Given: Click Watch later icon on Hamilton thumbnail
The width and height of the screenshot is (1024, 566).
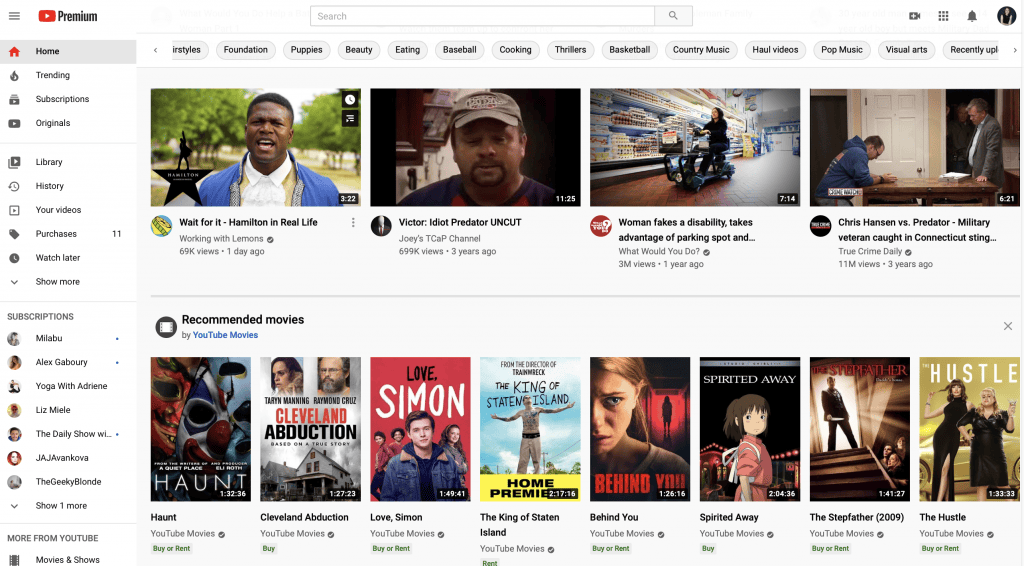Looking at the screenshot, I should tap(350, 99).
